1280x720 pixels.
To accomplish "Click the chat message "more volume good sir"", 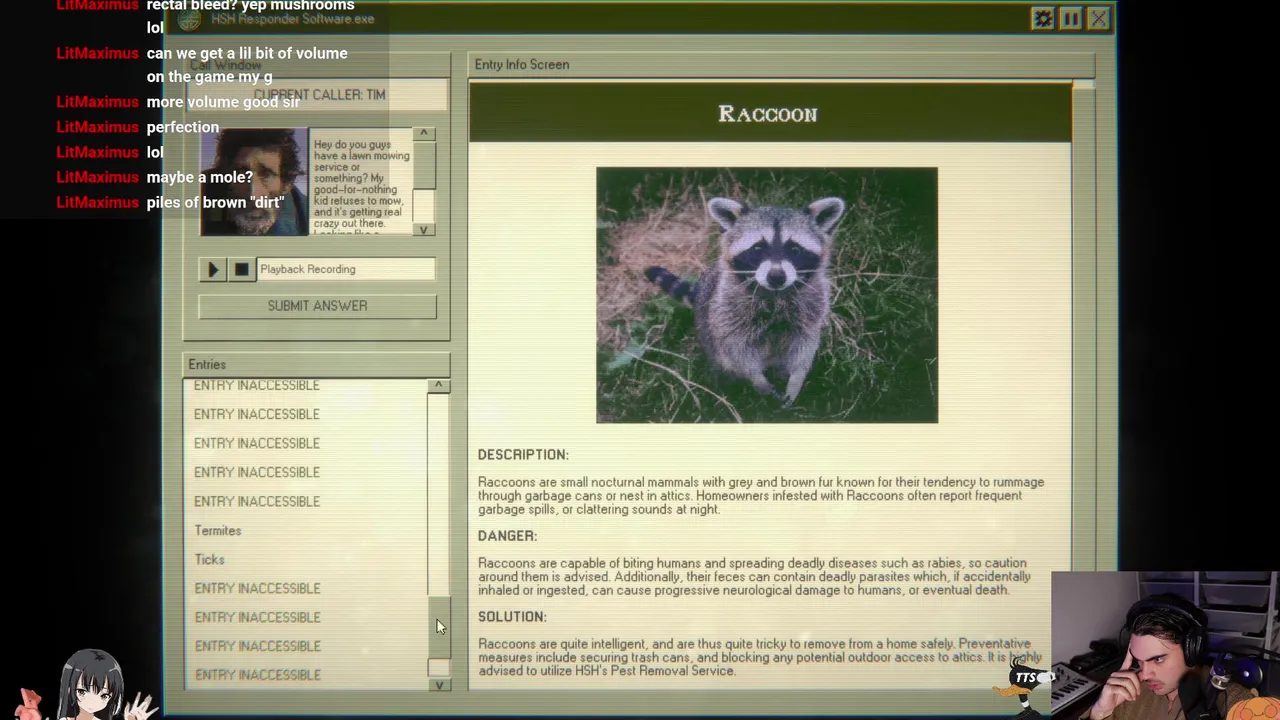I will click(223, 102).
